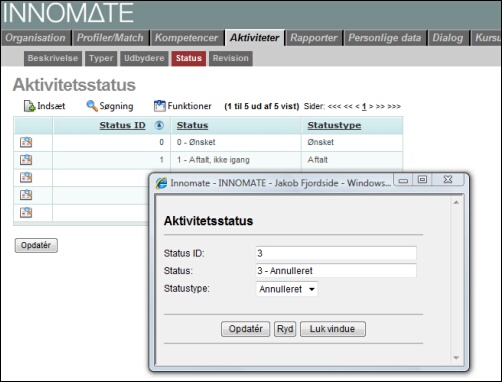Click the third row's edit icon
The height and width of the screenshot is (382, 502).
26,177
